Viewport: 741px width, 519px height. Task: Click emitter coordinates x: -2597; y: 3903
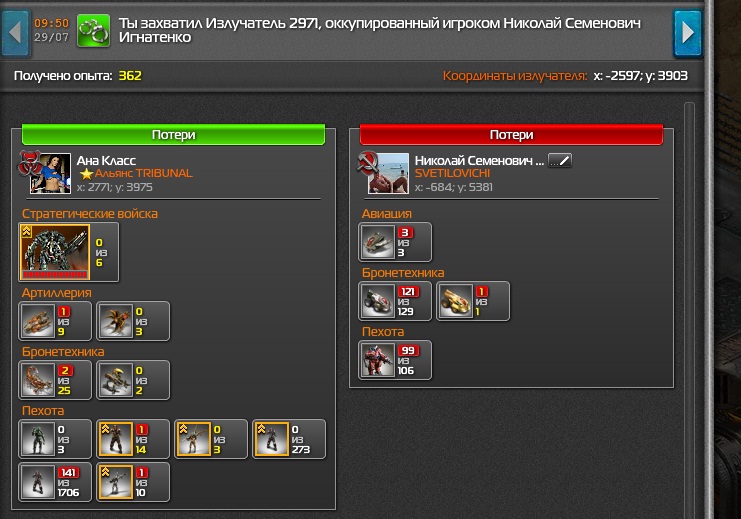(640, 76)
